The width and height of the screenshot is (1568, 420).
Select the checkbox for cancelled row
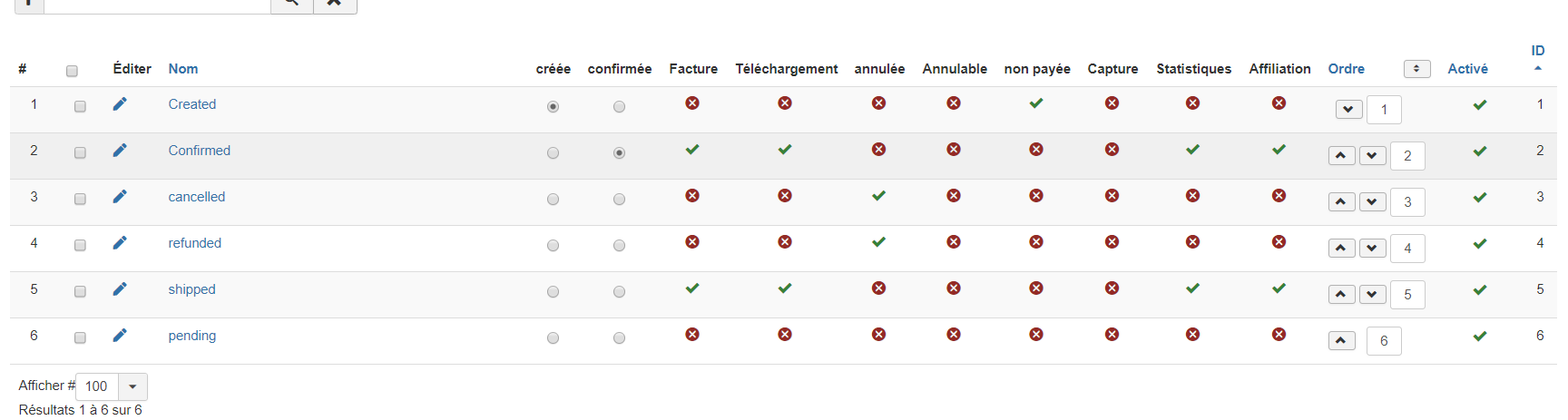click(80, 199)
